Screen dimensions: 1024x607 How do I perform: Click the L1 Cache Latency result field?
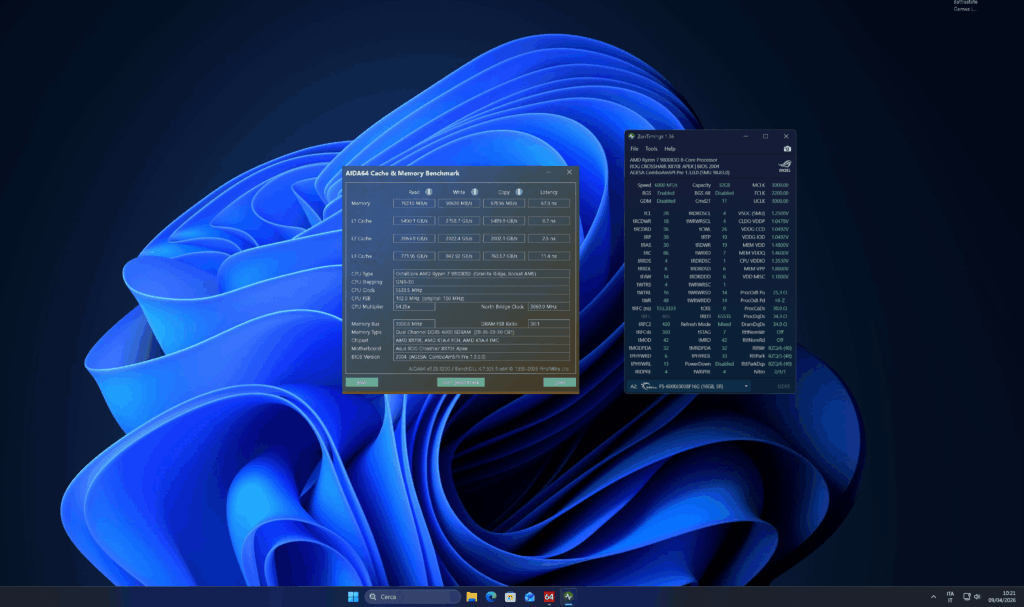pyautogui.click(x=549, y=221)
